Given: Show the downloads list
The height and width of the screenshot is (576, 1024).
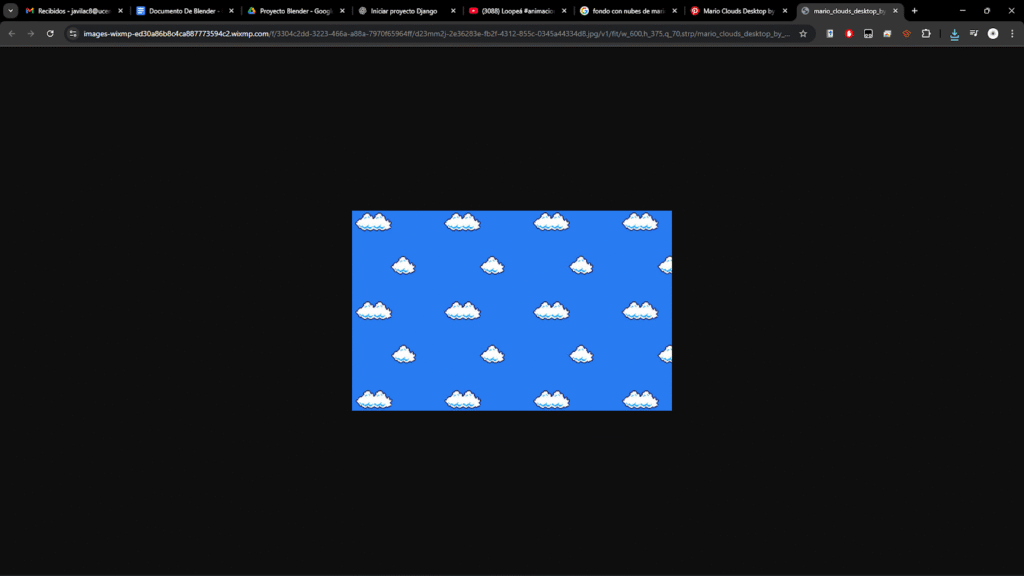Looking at the screenshot, I should [954, 34].
